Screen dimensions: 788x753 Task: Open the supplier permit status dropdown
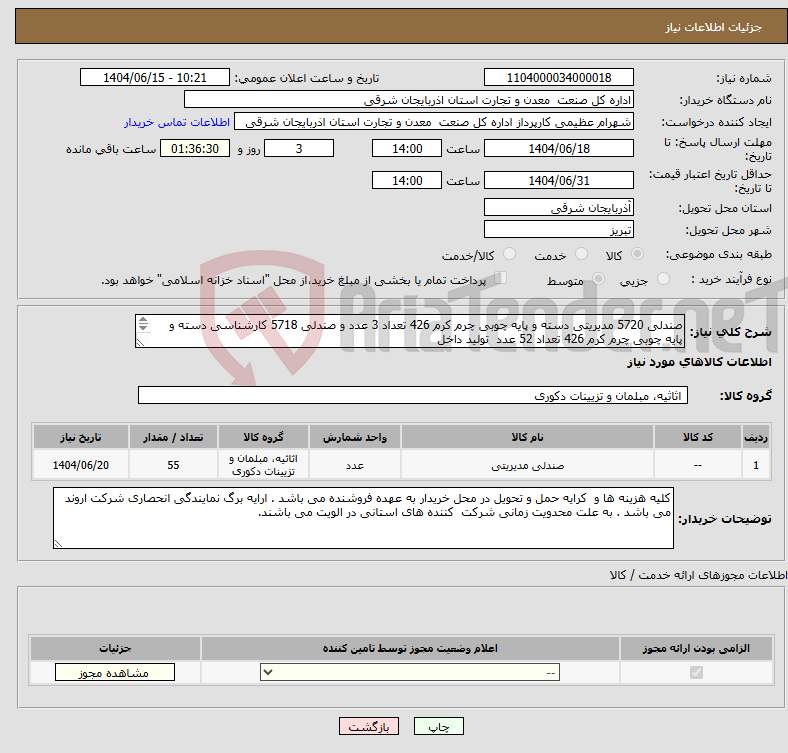point(410,673)
